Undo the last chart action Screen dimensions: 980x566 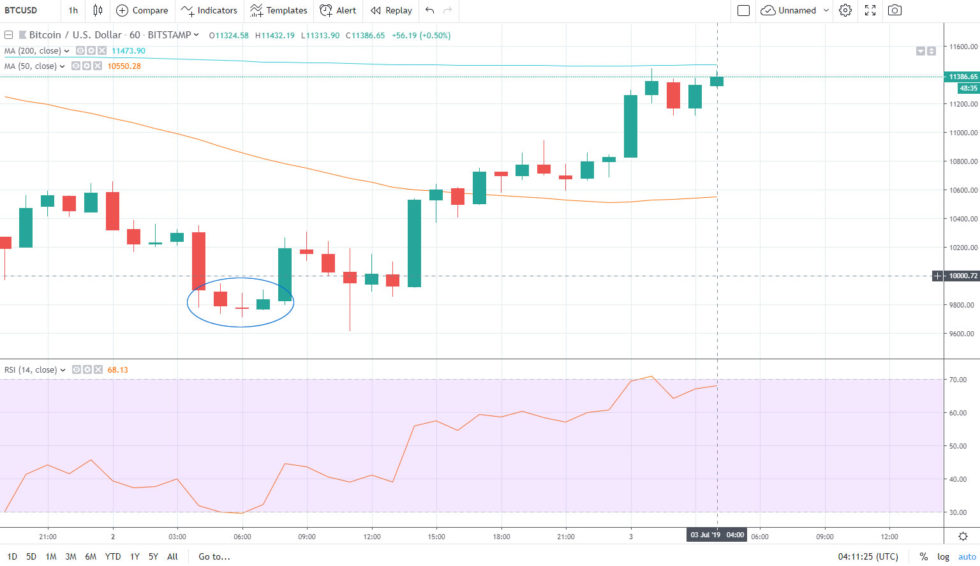(429, 10)
